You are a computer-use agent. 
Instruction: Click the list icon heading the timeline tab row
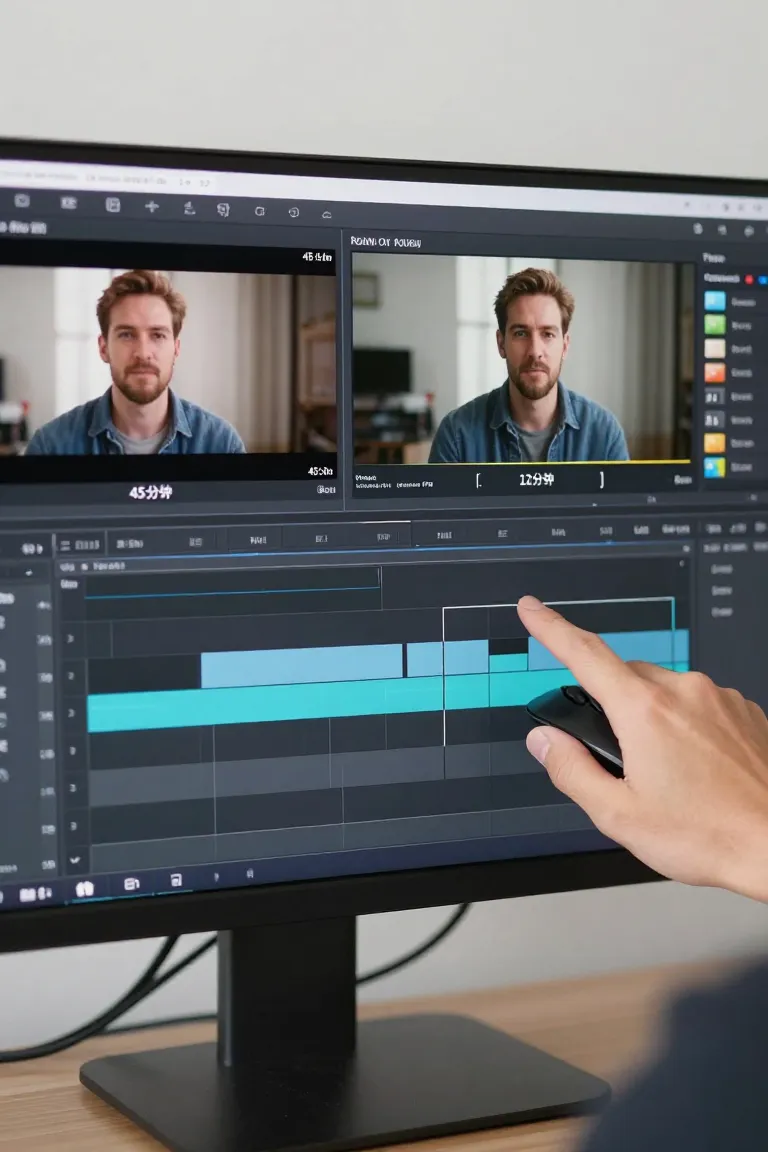[x=65, y=545]
